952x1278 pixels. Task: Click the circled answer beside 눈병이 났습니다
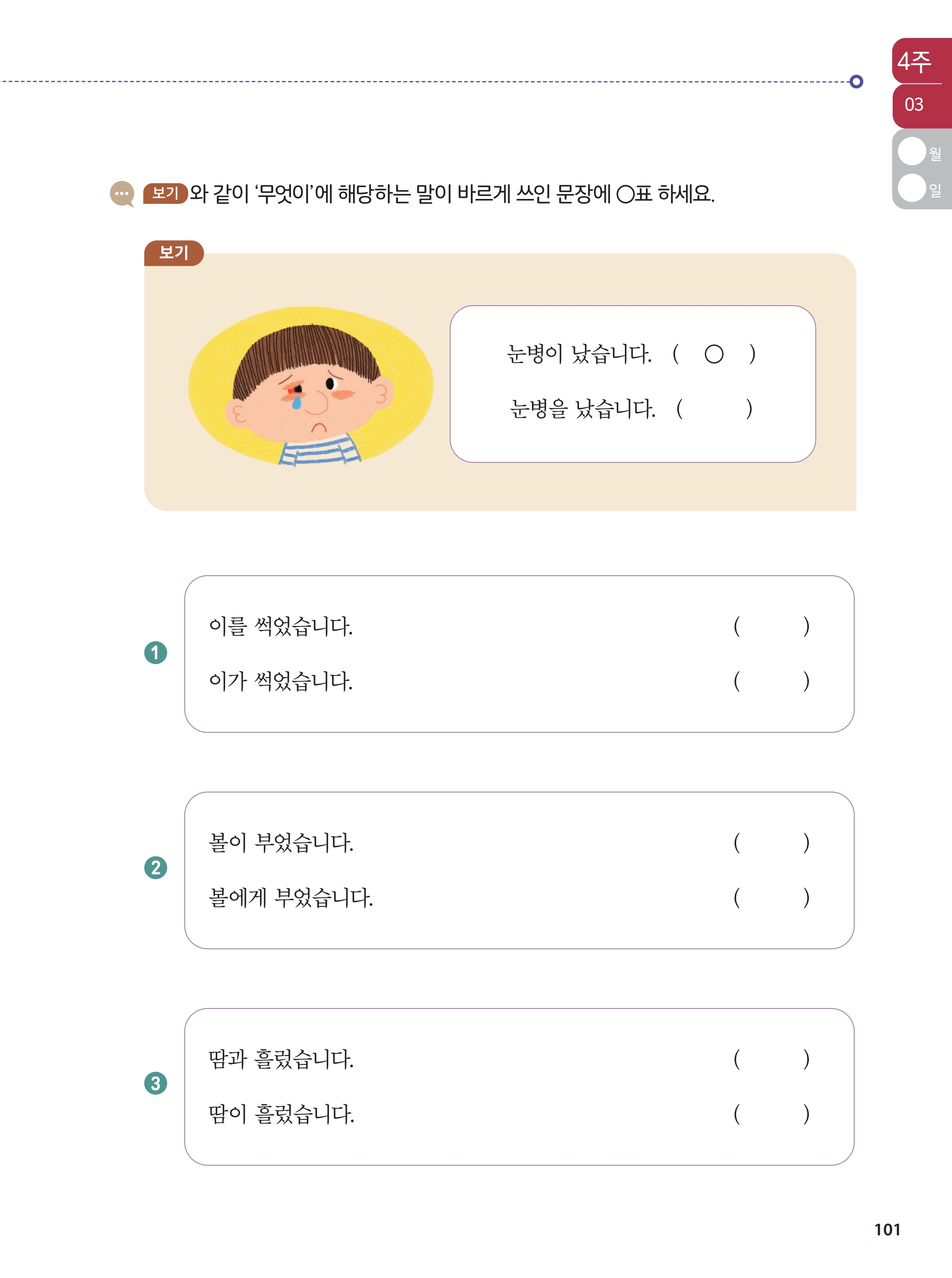tap(714, 354)
